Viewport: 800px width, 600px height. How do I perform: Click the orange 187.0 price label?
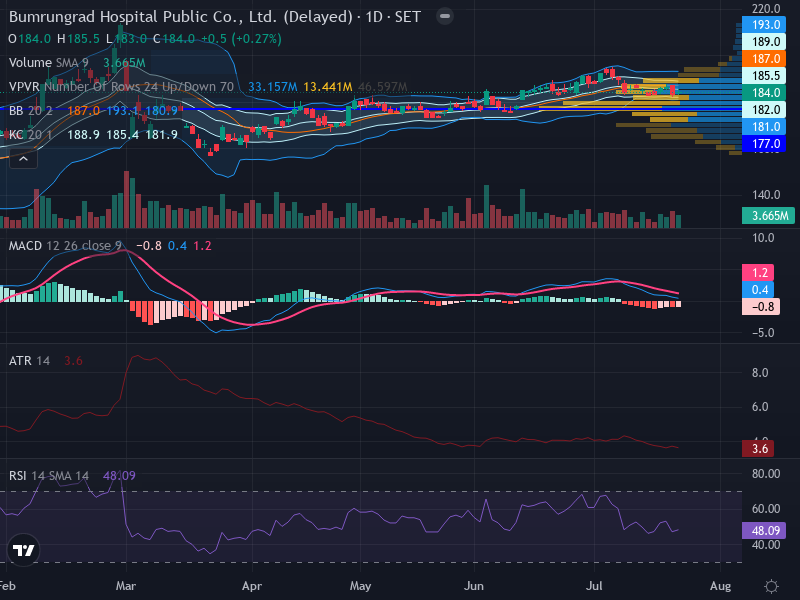[764, 59]
